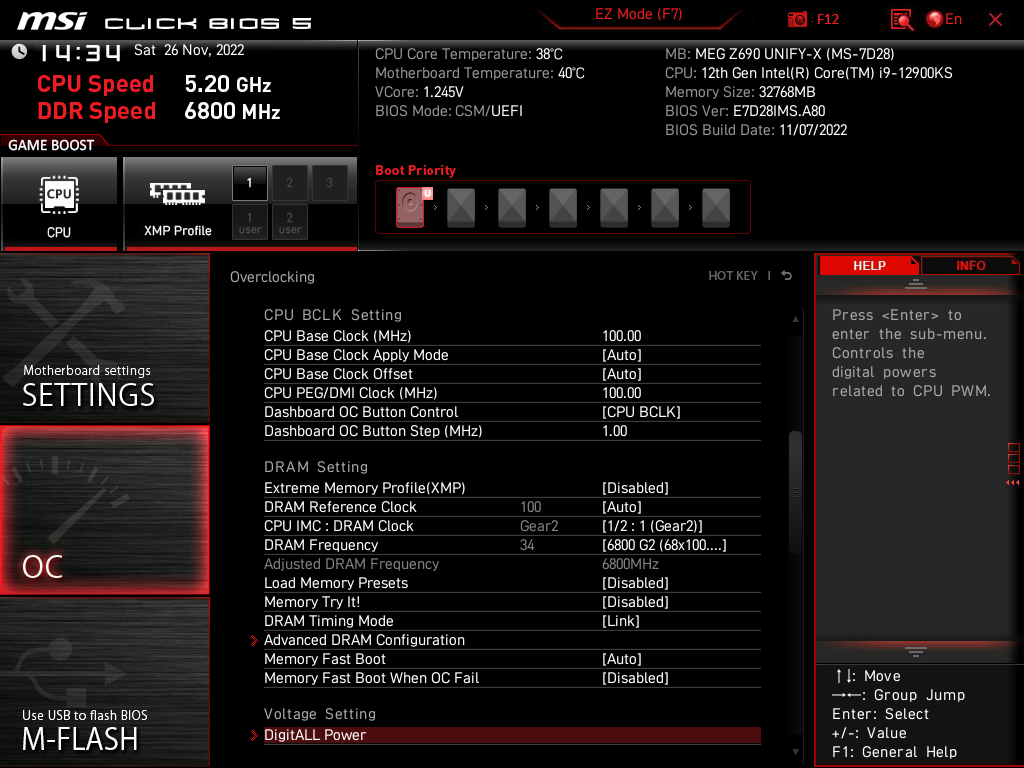This screenshot has height=768, width=1024.
Task: Expand Advanced DRAM Configuration submenu
Action: [x=512, y=640]
